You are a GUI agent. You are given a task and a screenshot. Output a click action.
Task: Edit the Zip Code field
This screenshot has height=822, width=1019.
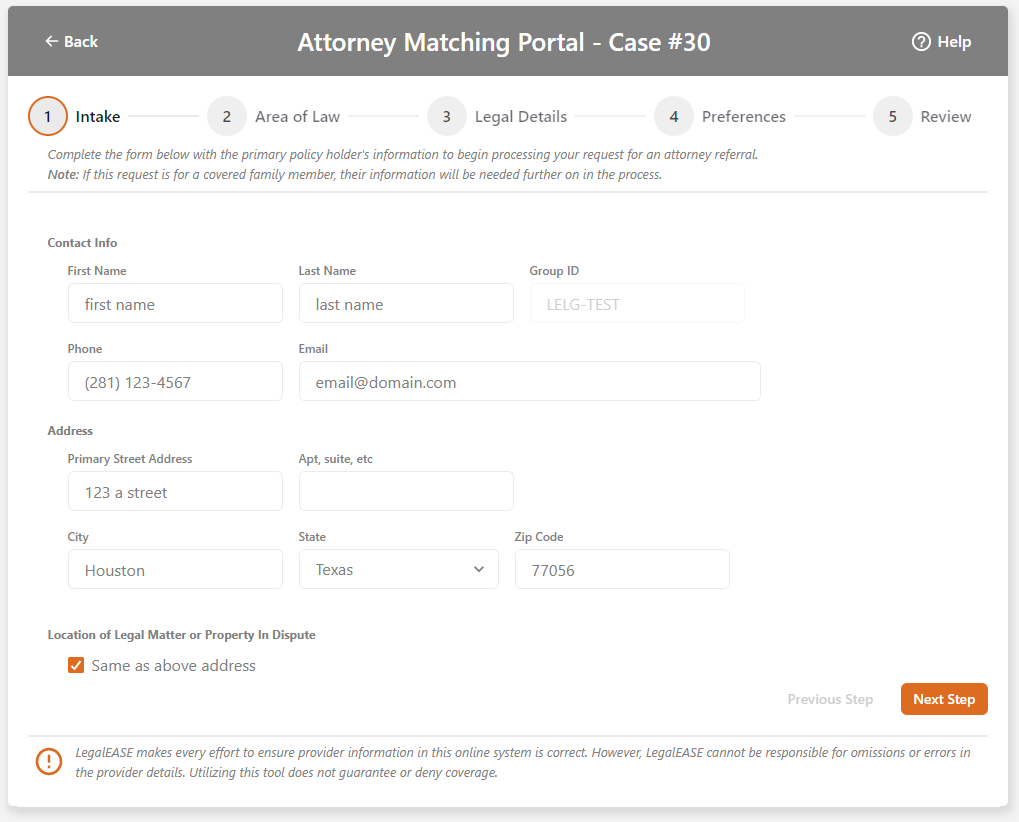(621, 570)
